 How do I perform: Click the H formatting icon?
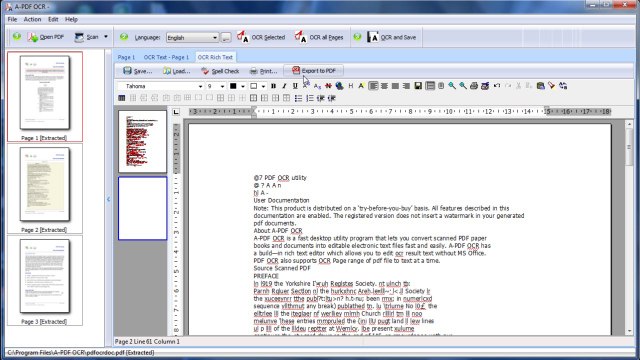click(x=351, y=86)
